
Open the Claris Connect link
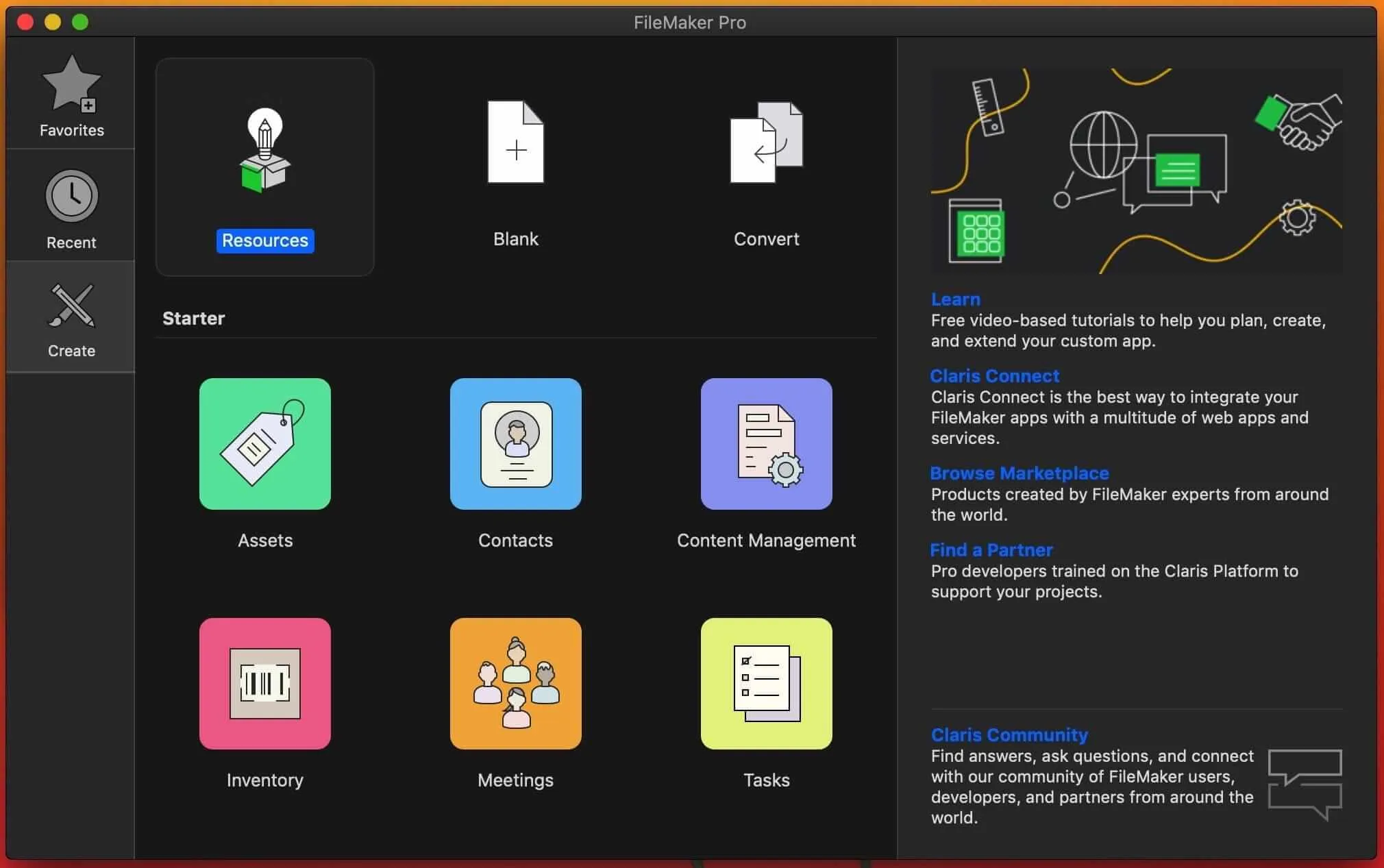pos(993,375)
